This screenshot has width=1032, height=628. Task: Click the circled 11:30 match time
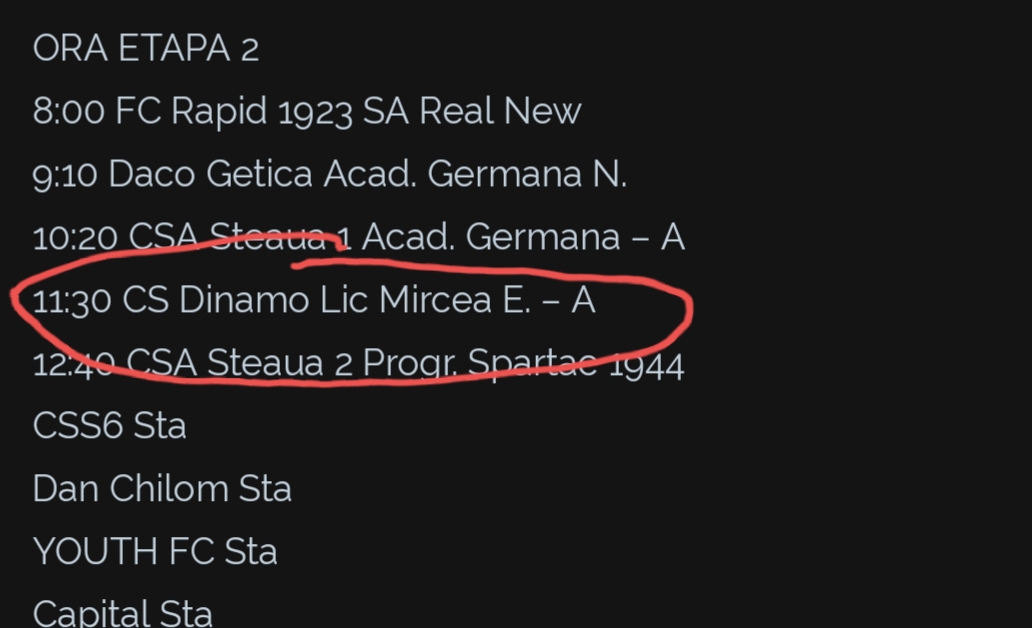click(72, 301)
